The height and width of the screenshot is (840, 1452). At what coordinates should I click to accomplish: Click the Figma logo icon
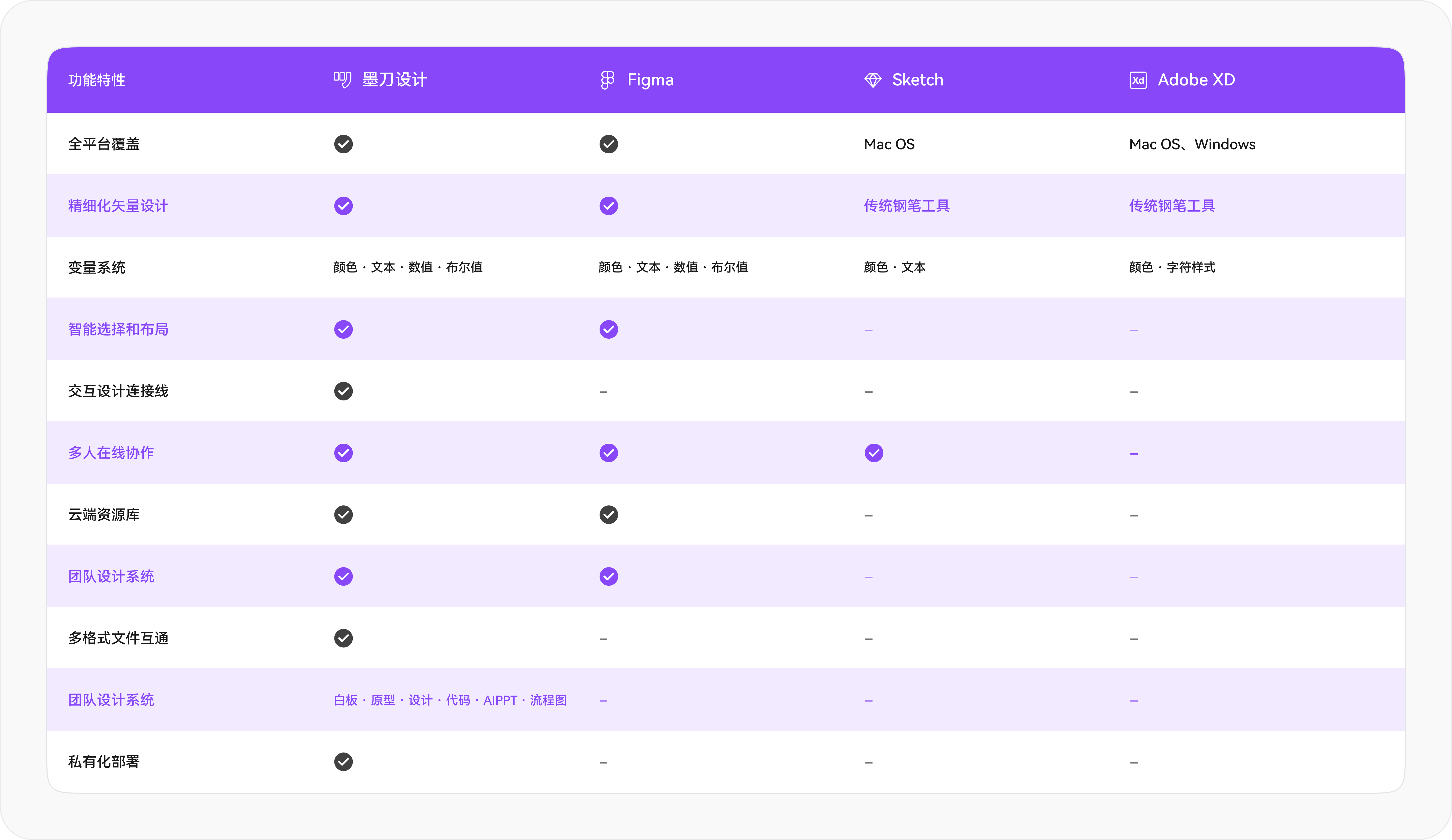tap(607, 80)
